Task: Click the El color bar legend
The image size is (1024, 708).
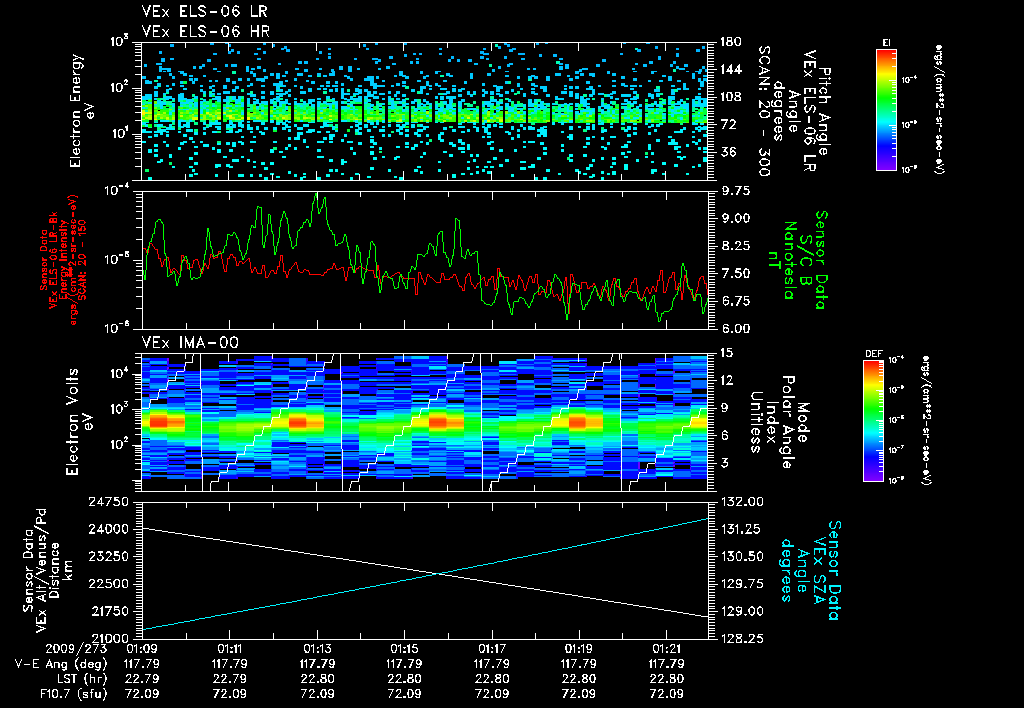Action: pyautogui.click(x=886, y=110)
